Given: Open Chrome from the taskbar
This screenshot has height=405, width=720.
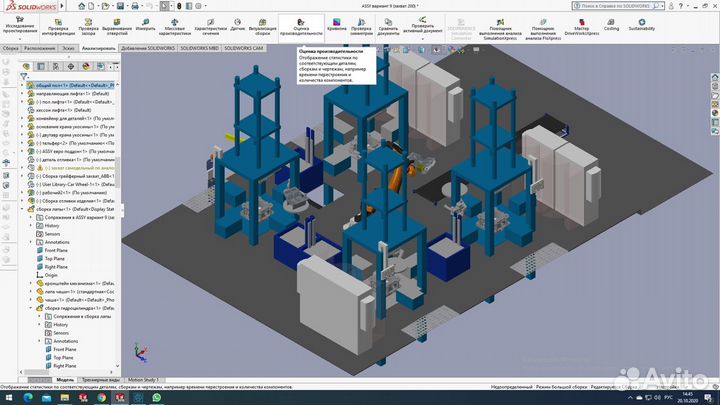Looking at the screenshot, I should click(101, 398).
